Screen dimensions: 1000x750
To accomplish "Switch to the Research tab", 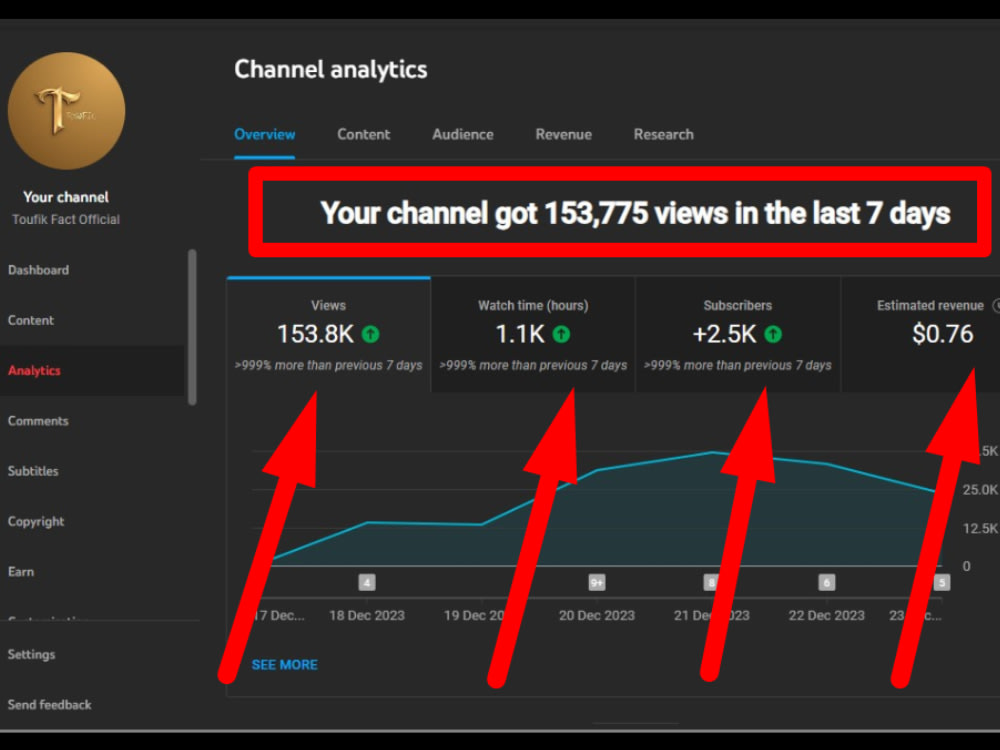I will click(663, 134).
